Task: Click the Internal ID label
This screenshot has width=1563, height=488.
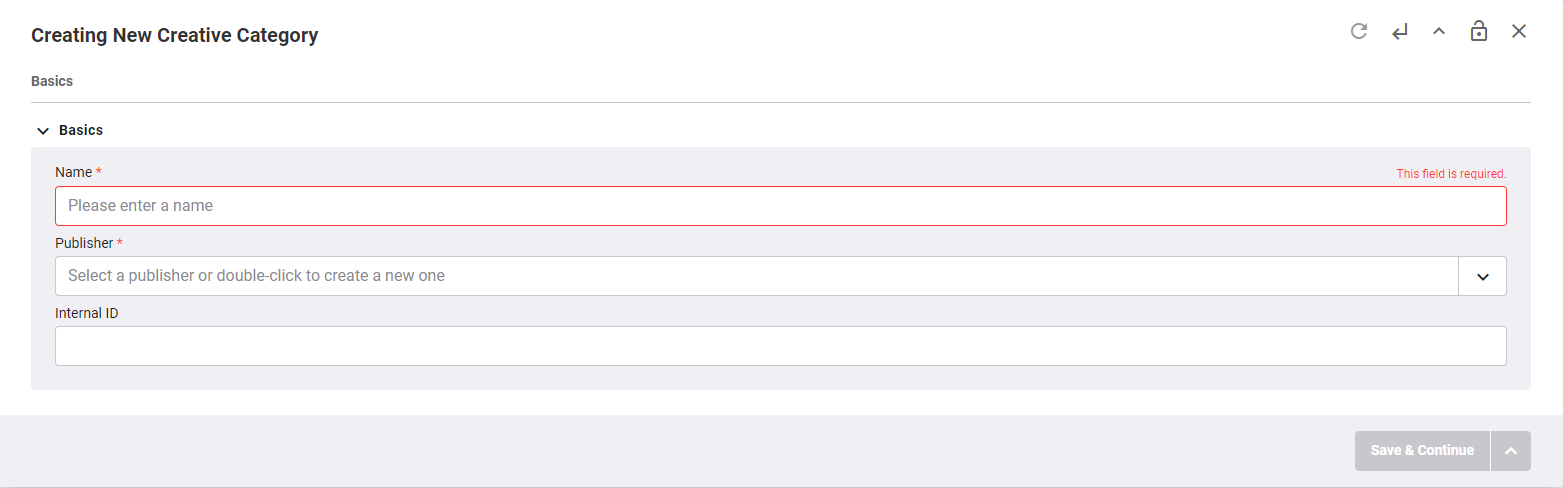Action: pos(87,313)
